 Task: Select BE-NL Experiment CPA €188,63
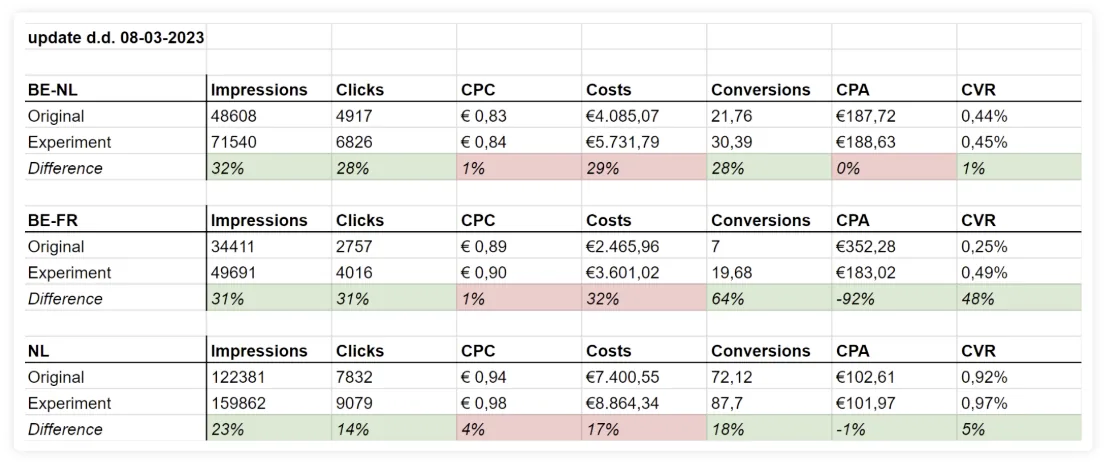pyautogui.click(x=894, y=141)
